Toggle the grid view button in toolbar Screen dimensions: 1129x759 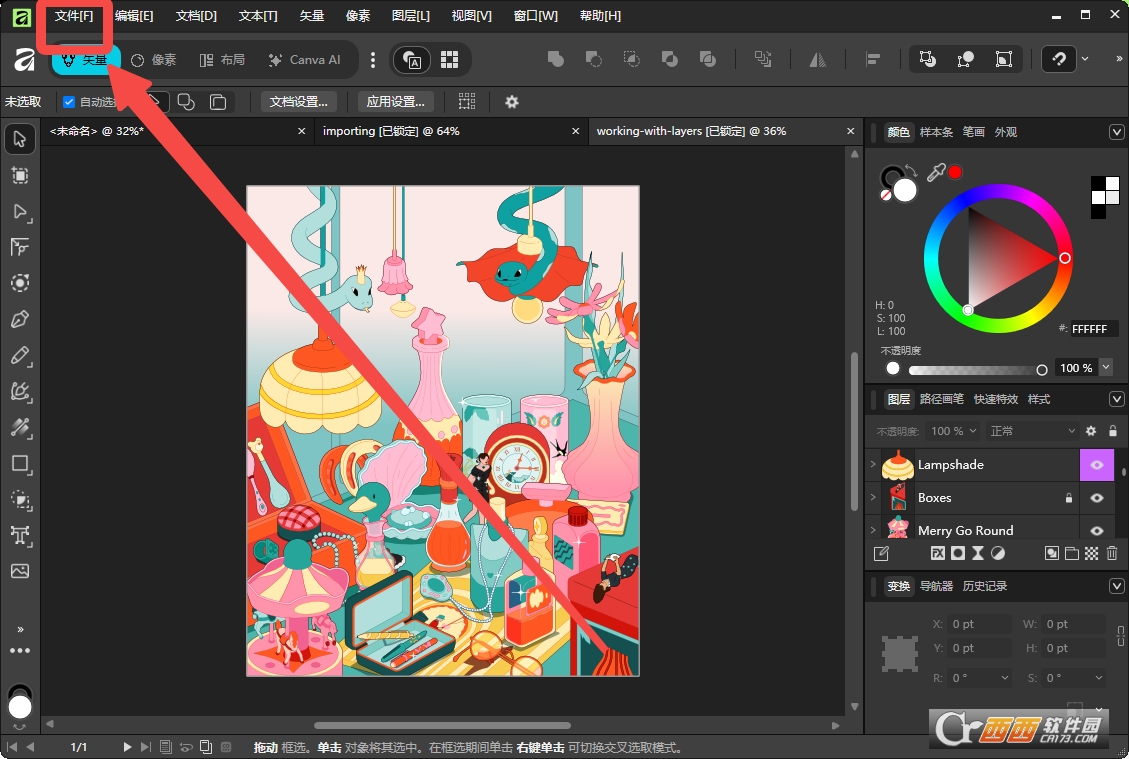point(449,59)
